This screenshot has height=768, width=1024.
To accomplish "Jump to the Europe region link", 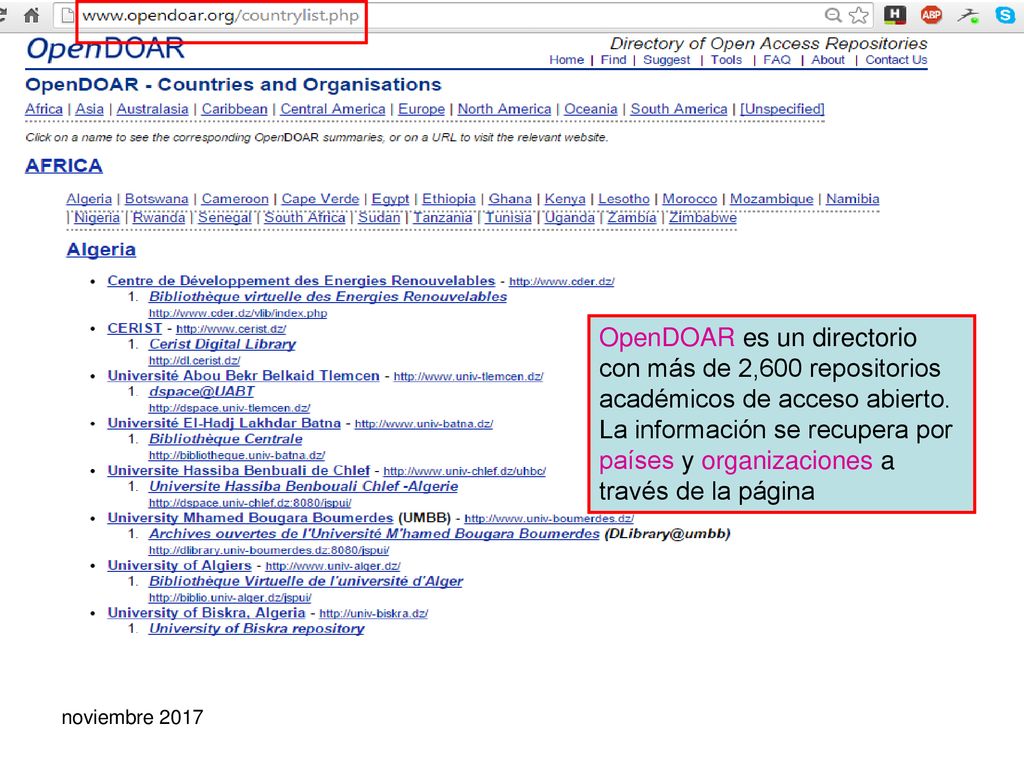I will [x=421, y=109].
